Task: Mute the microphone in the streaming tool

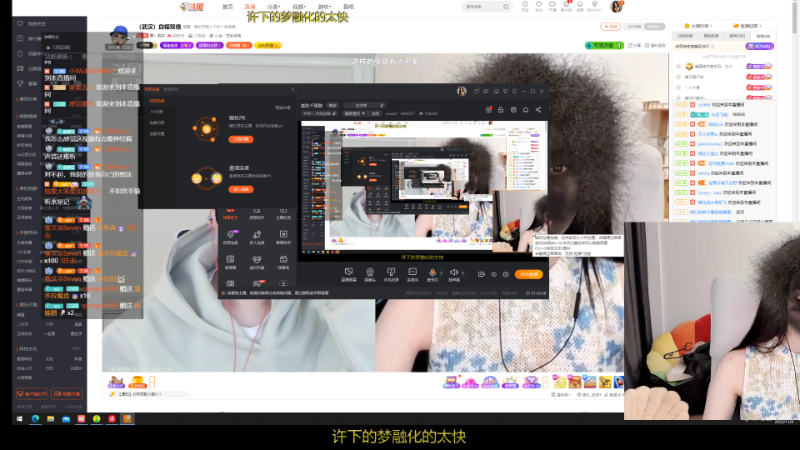Action: pyautogui.click(x=432, y=273)
